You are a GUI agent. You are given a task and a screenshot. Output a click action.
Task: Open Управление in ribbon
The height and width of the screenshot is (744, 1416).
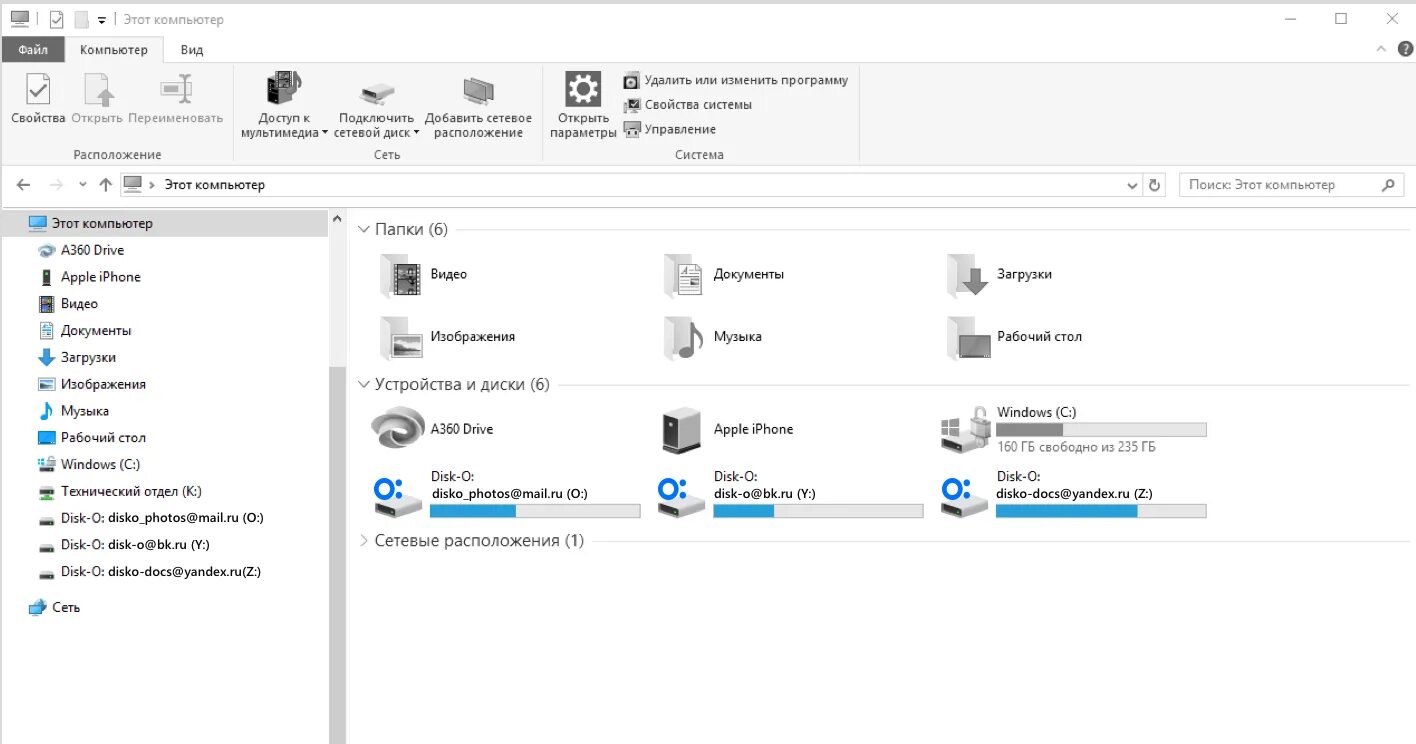(x=669, y=129)
